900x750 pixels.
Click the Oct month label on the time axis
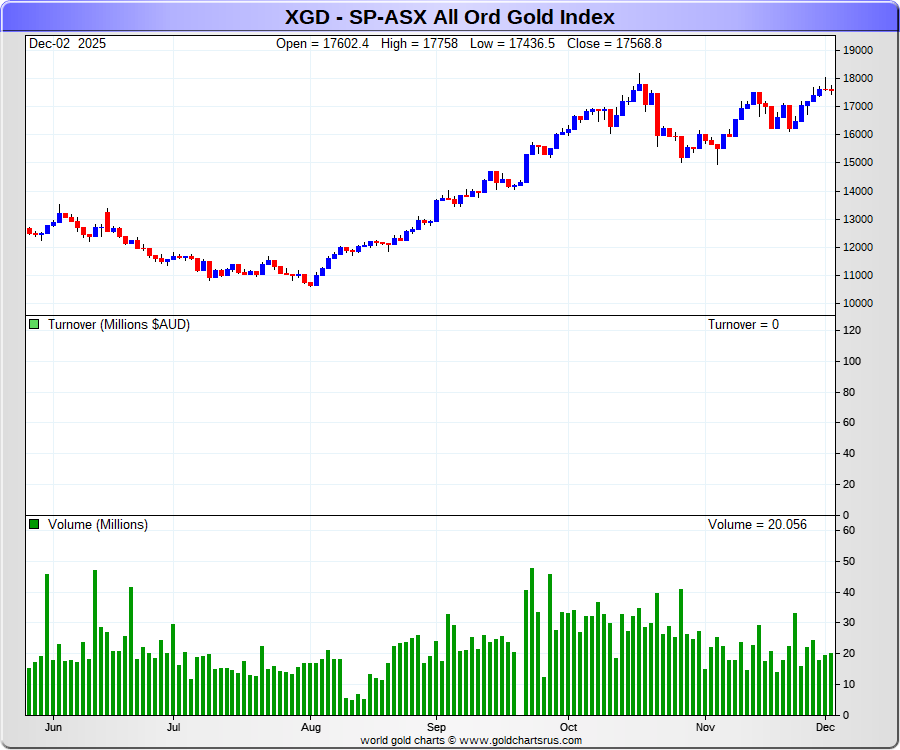point(568,727)
